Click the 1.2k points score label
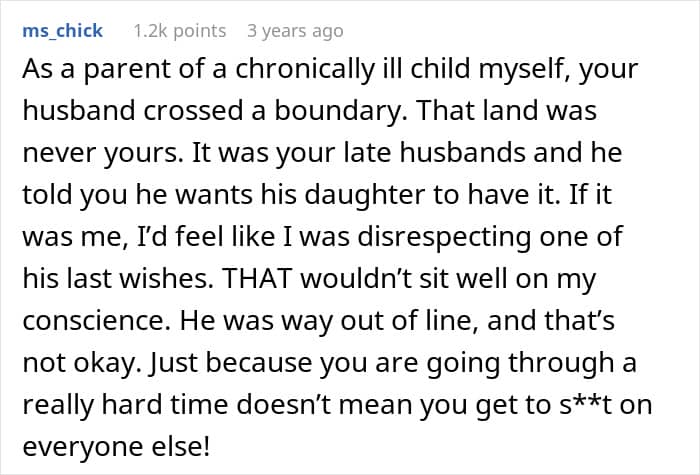700x475 pixels. point(180,31)
